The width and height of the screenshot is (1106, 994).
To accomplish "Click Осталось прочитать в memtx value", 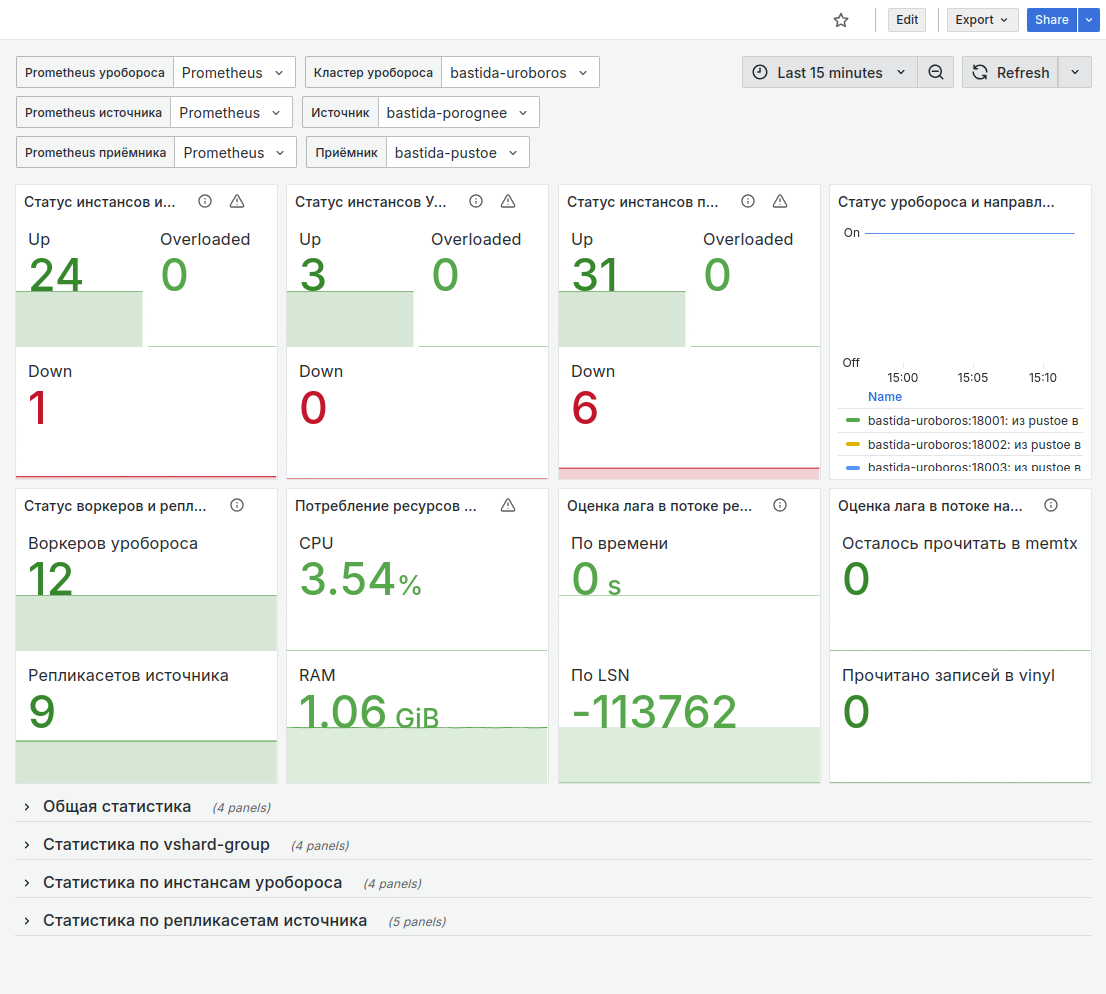I will click(856, 579).
